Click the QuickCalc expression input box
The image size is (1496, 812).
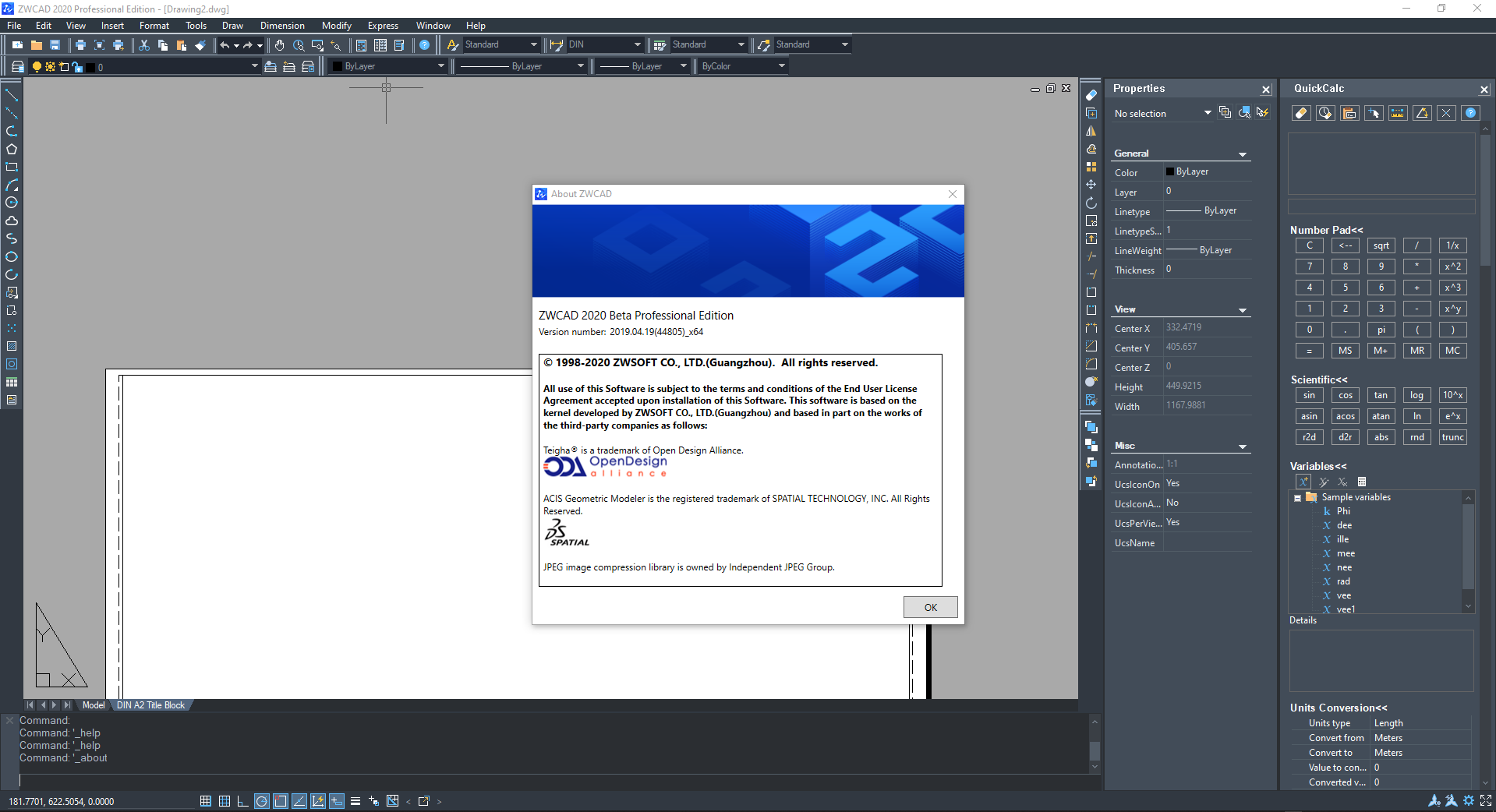coord(1381,207)
